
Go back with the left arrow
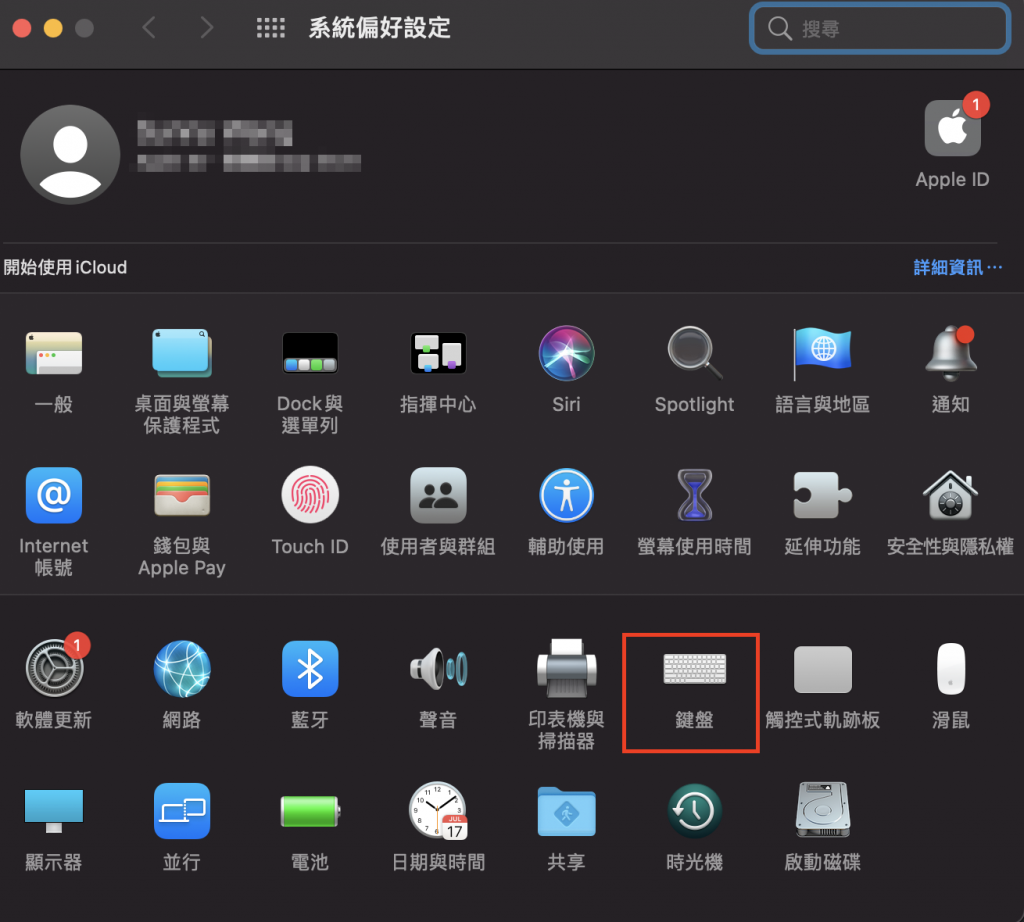point(149,28)
